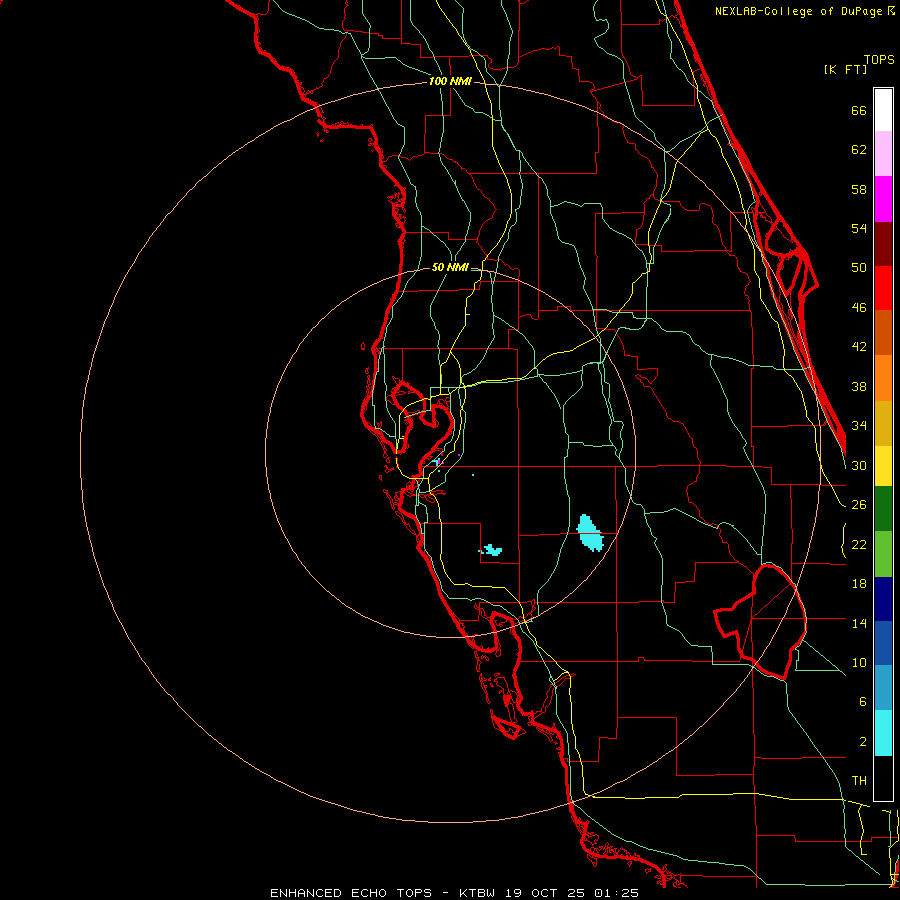Click the orange 42 kft legend swatch
Viewport: 900px width, 900px height.
pos(883,377)
